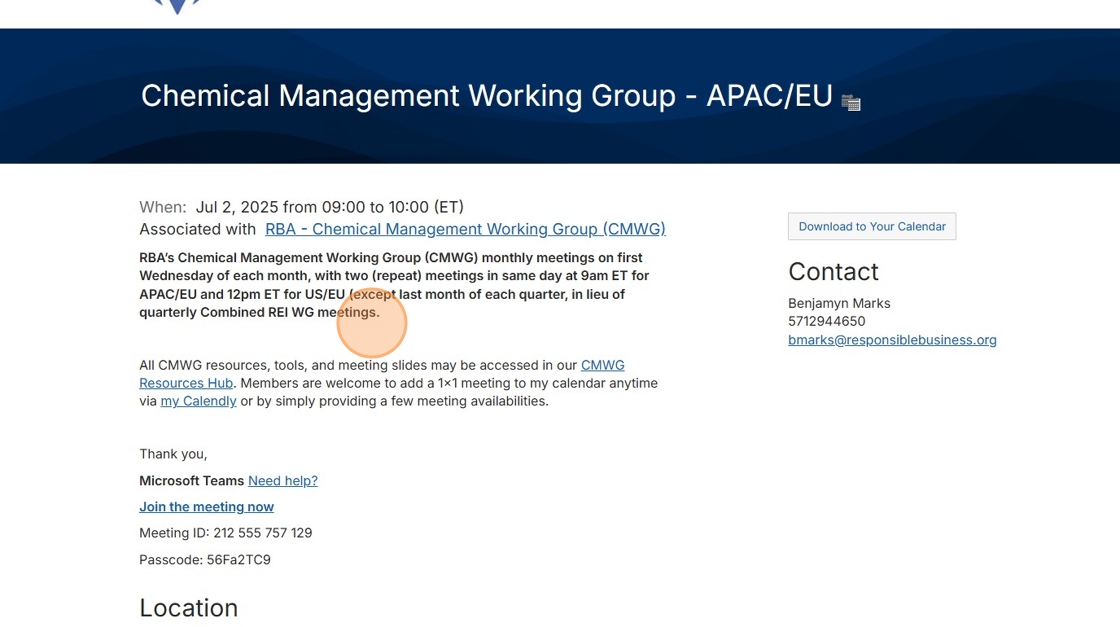
Task: Click the page title Chemical Management Working Group - APAC/EU
Action: point(486,96)
